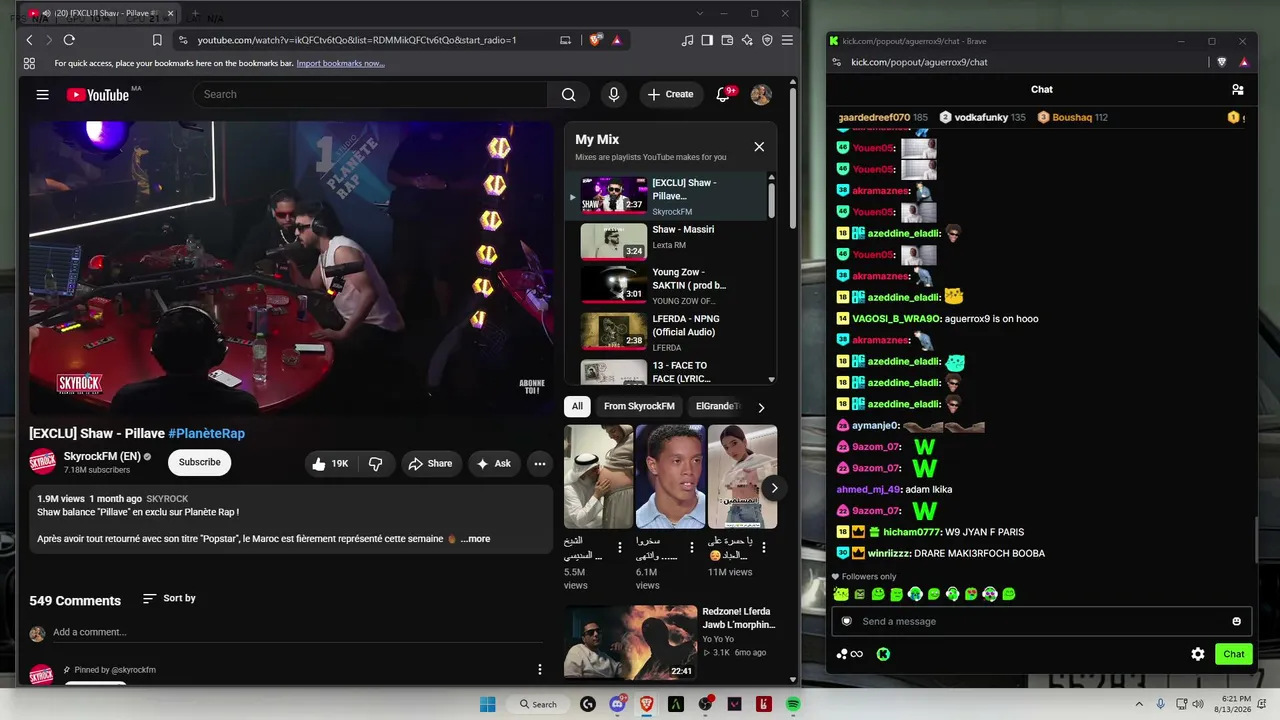Bookmark the current YouTube page

pos(157,40)
